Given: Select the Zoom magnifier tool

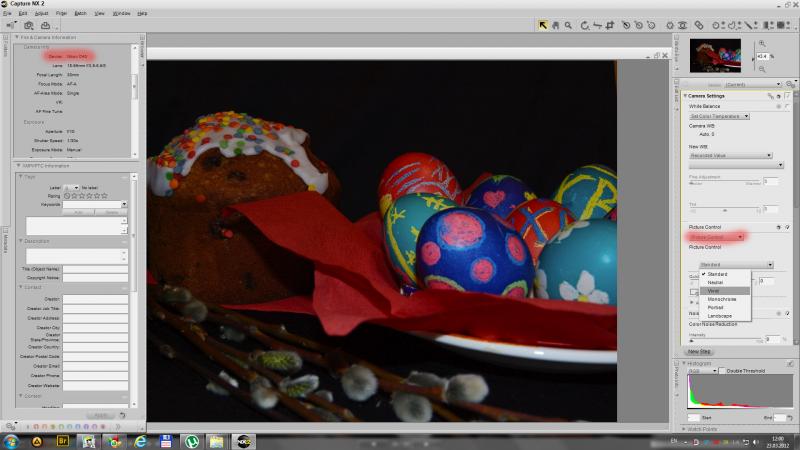Looking at the screenshot, I should point(568,25).
